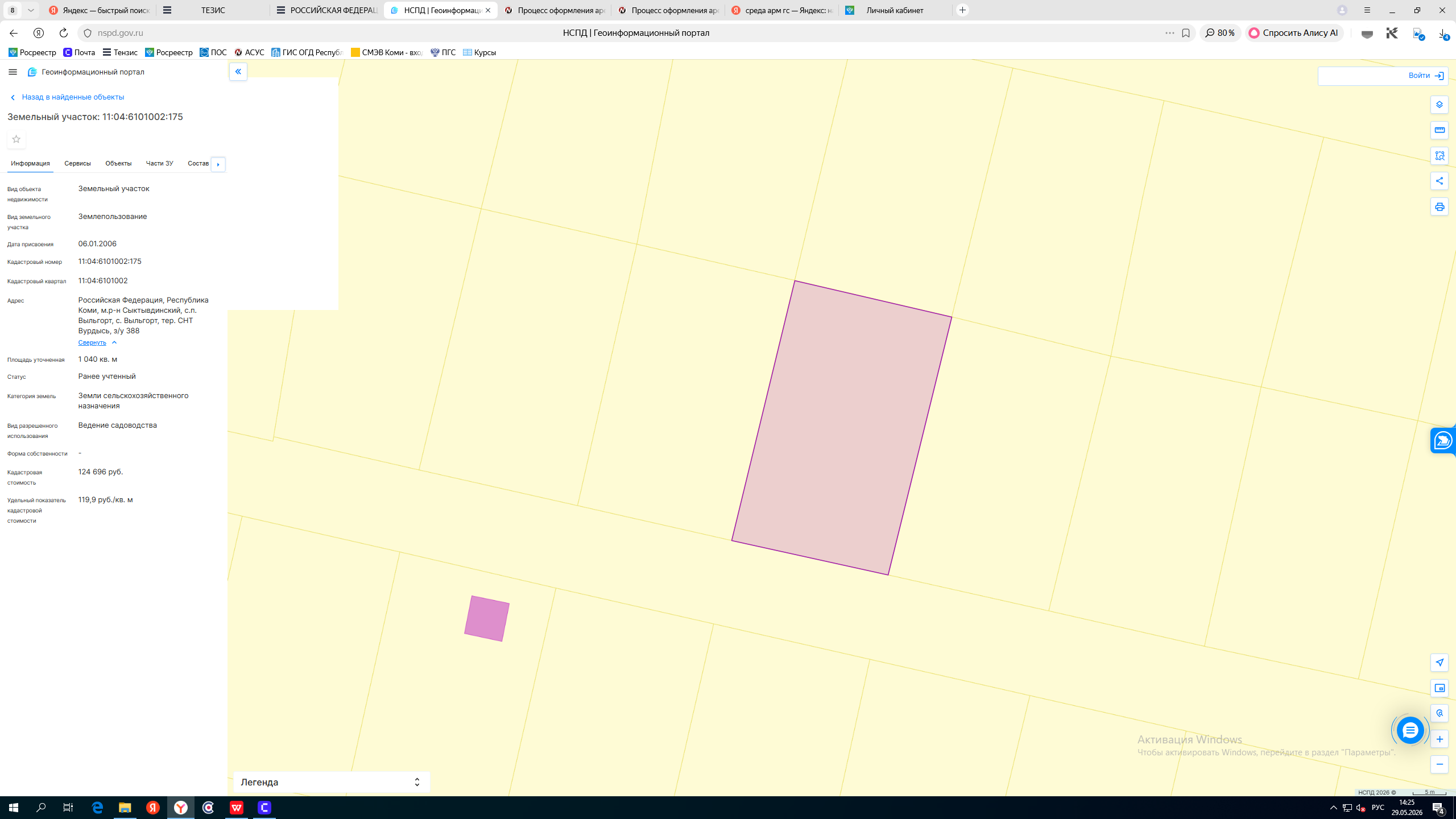Switch to the Состав tab
The height and width of the screenshot is (819, 1456).
198,164
